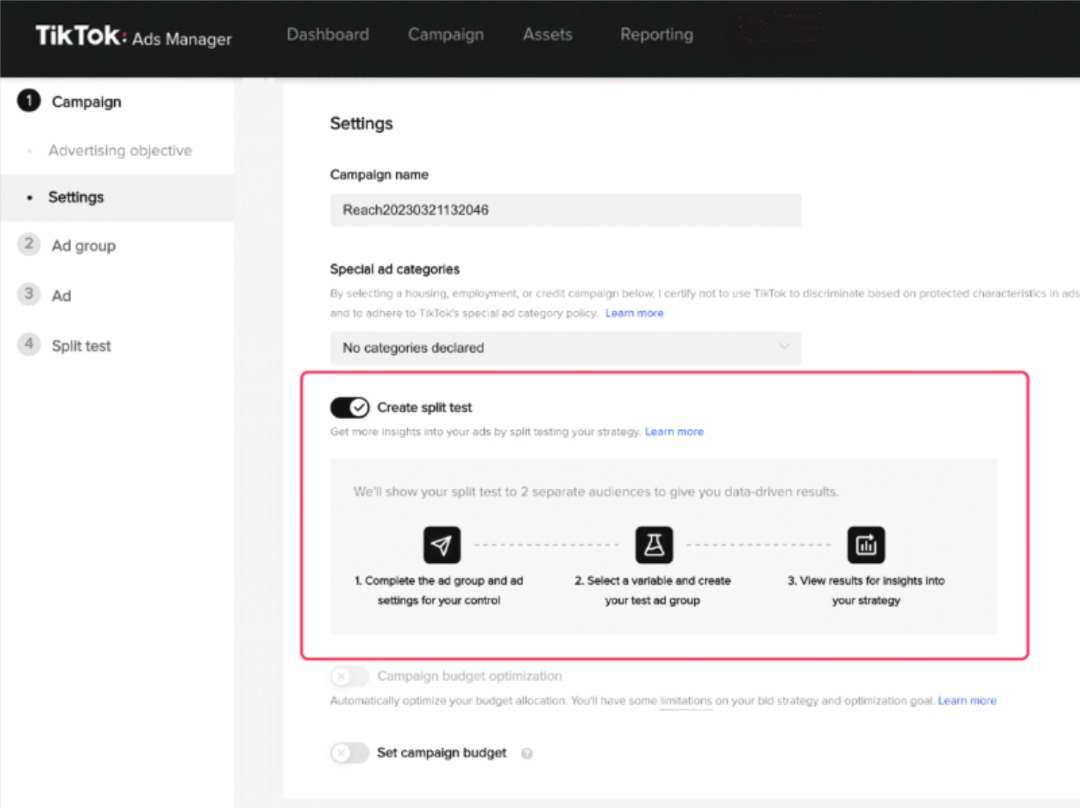Viewport: 1080px width, 808px height.
Task: Click the flask test variable icon
Action: click(654, 545)
